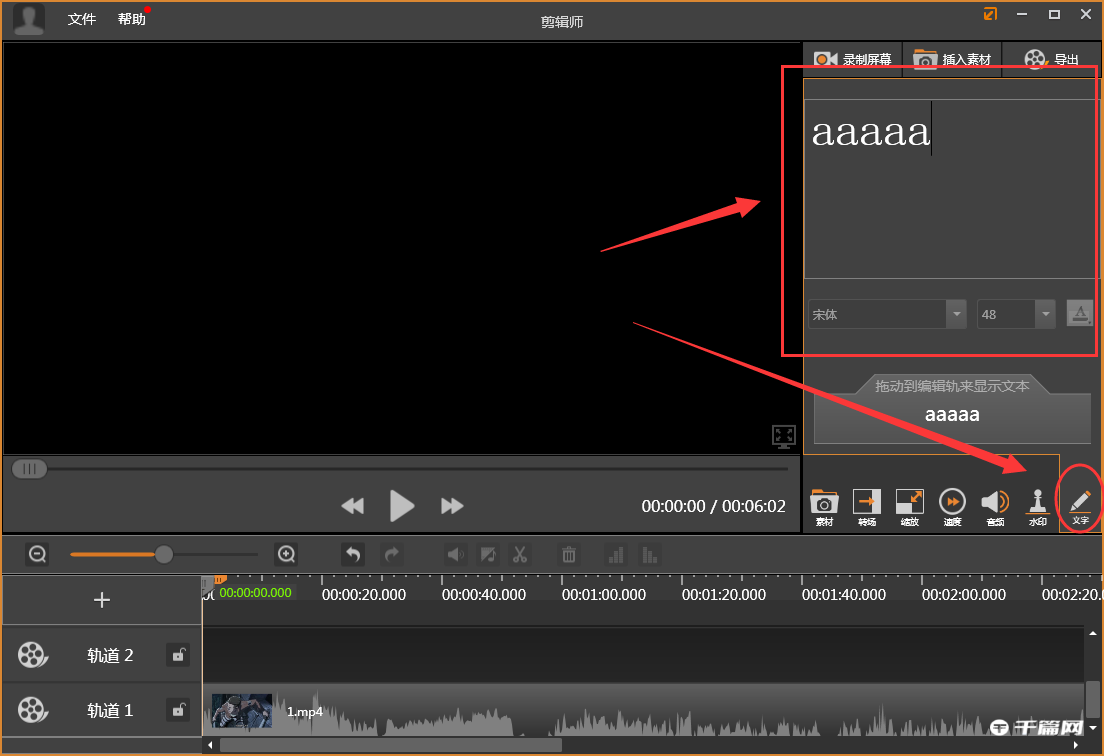Screen dimensions: 1104x756
Task: Click the 录制屏幕 record screen button
Action: (x=852, y=60)
